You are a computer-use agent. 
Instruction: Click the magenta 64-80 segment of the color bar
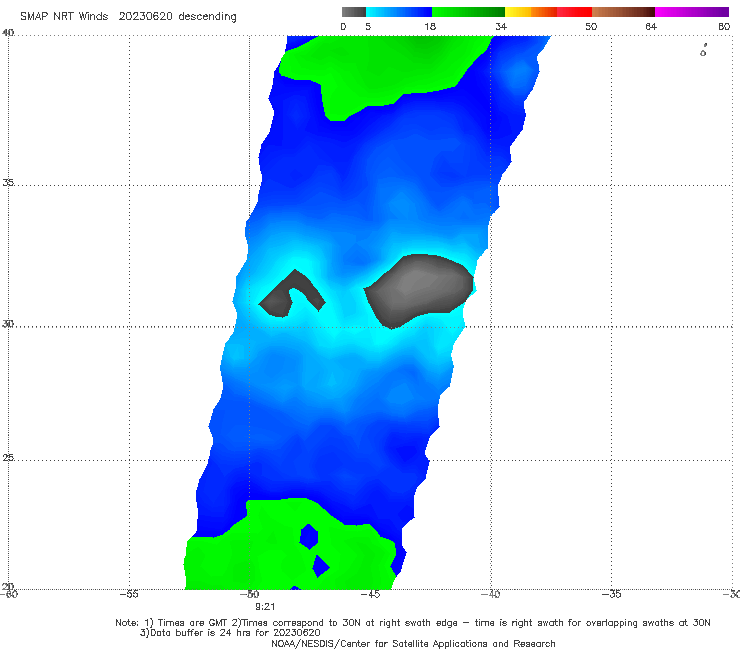click(x=692, y=12)
